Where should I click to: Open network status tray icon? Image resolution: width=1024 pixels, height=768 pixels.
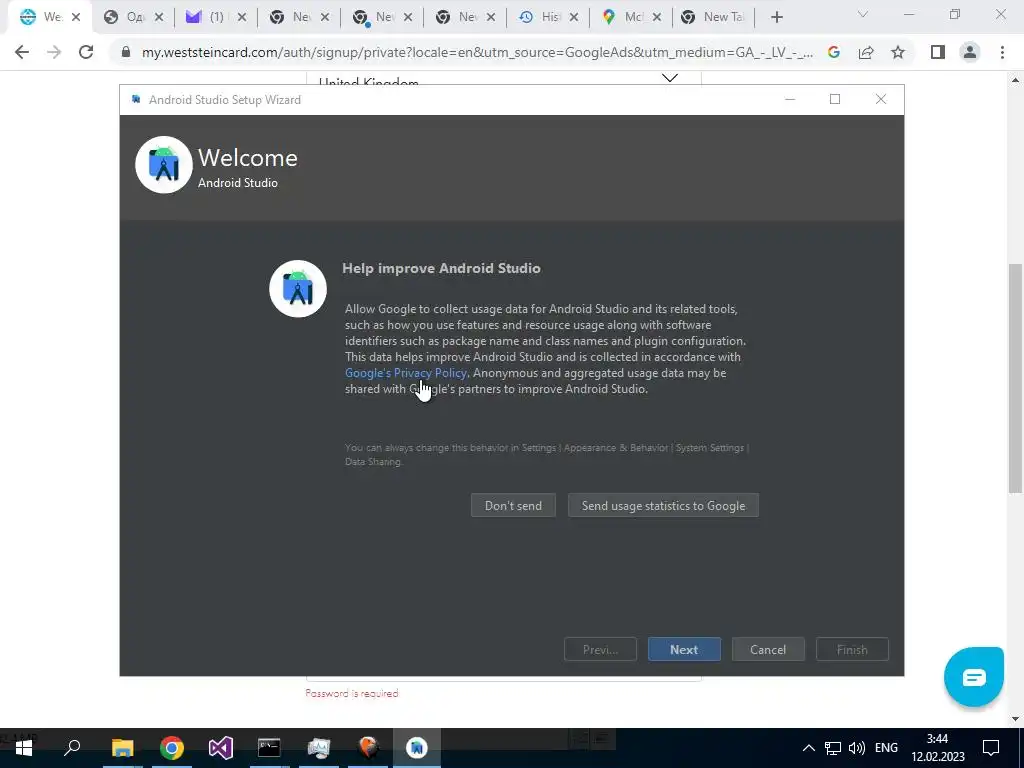click(x=833, y=748)
